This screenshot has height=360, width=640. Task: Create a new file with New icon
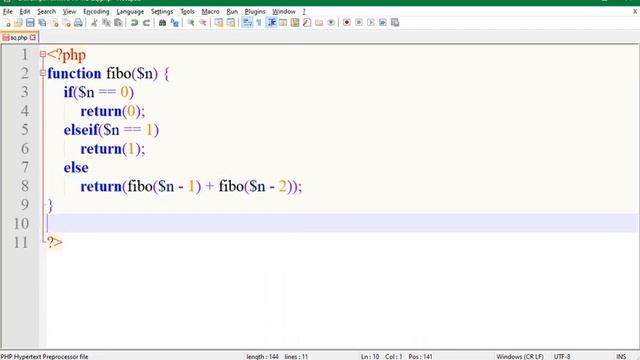(x=7, y=23)
